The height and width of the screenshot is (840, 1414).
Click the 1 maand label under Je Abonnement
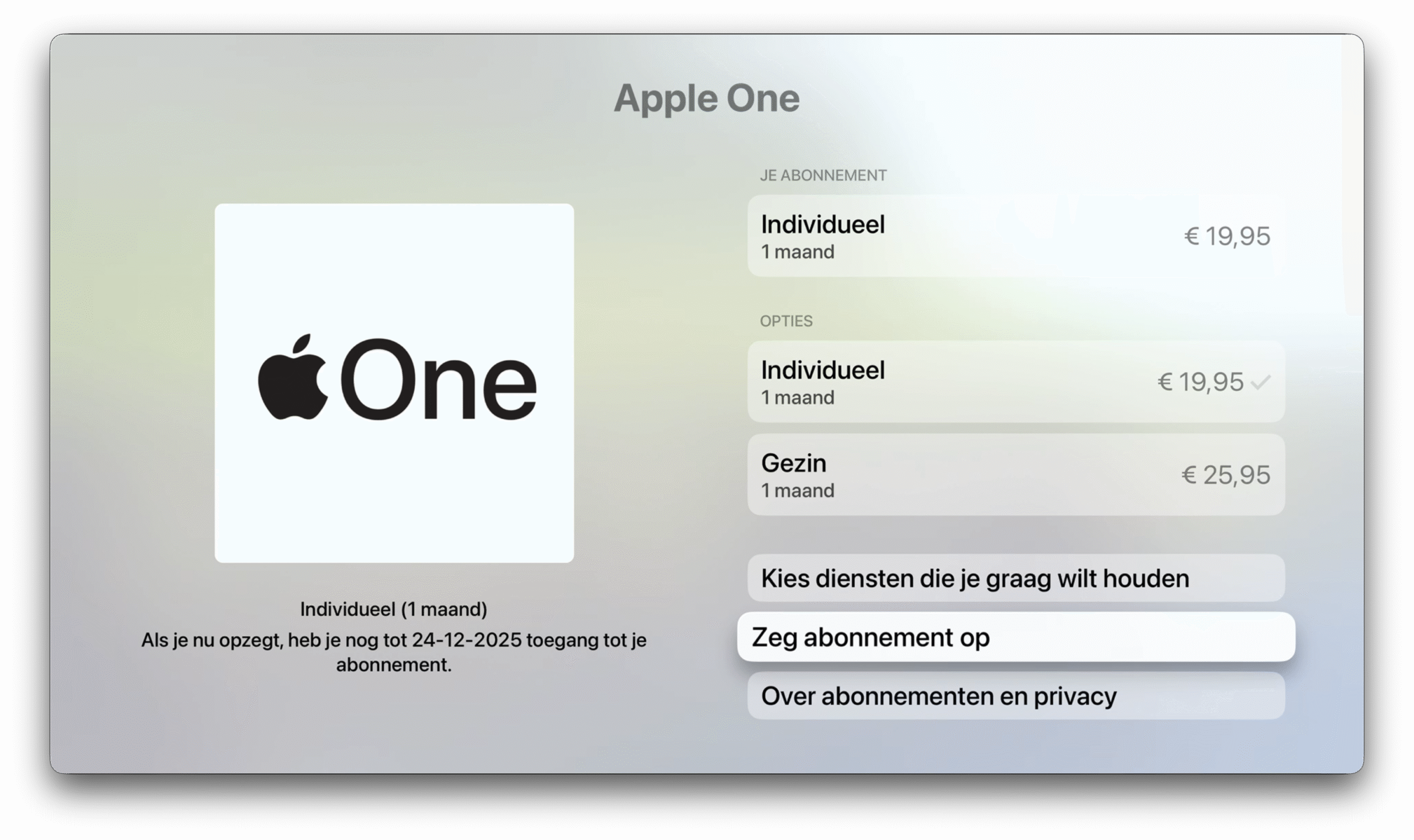click(x=797, y=252)
